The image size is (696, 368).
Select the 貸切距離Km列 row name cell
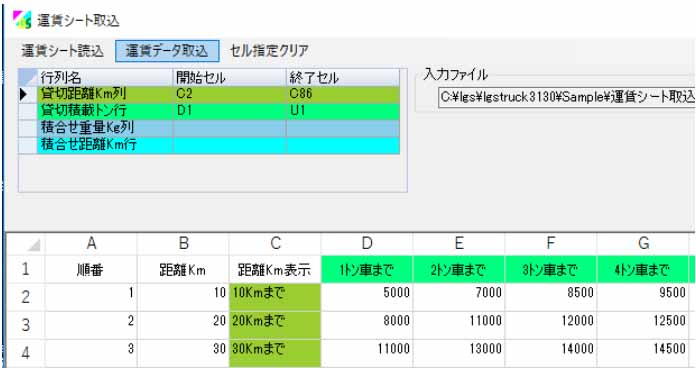click(x=105, y=94)
